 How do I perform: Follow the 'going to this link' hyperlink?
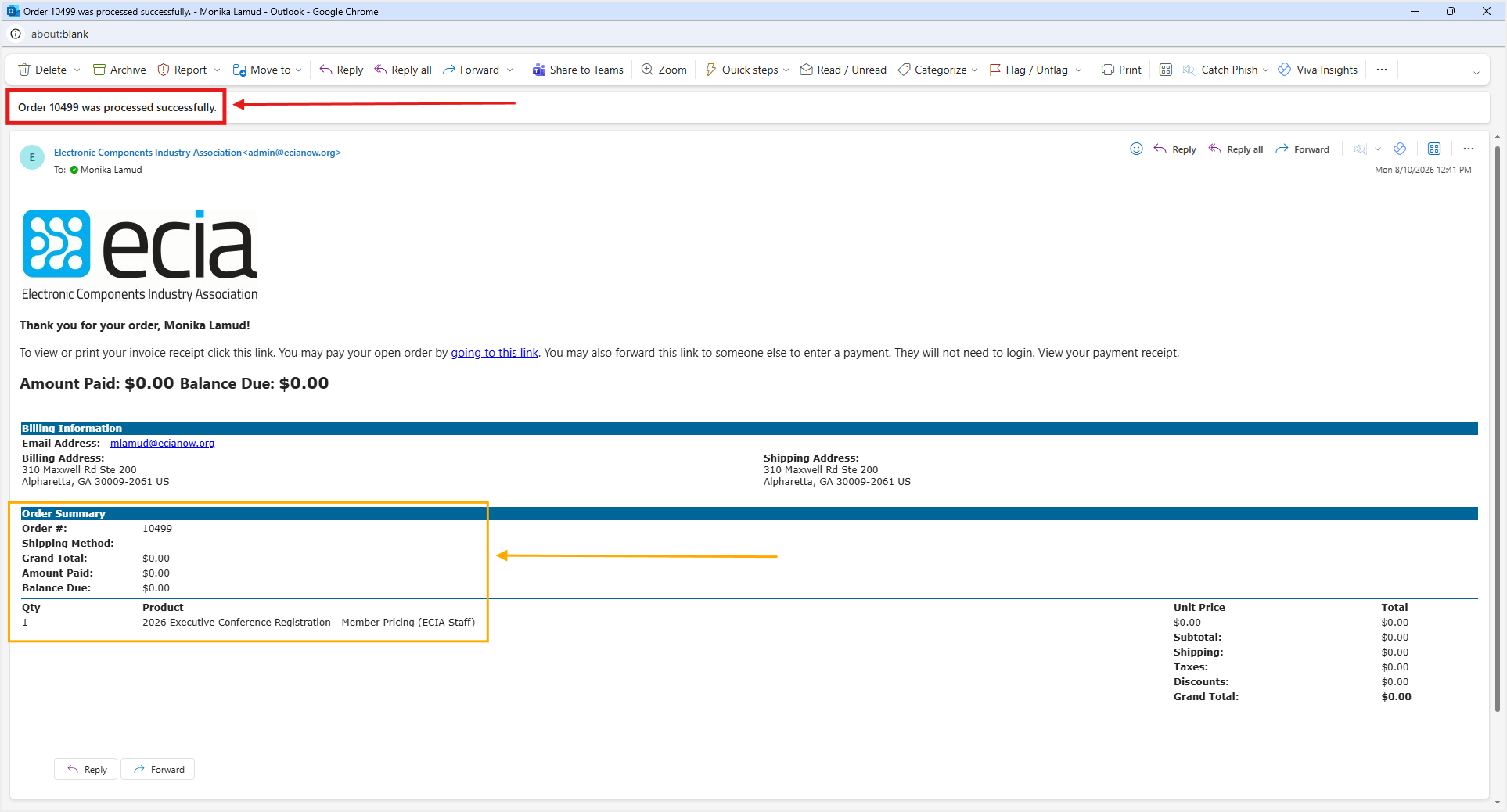click(495, 353)
